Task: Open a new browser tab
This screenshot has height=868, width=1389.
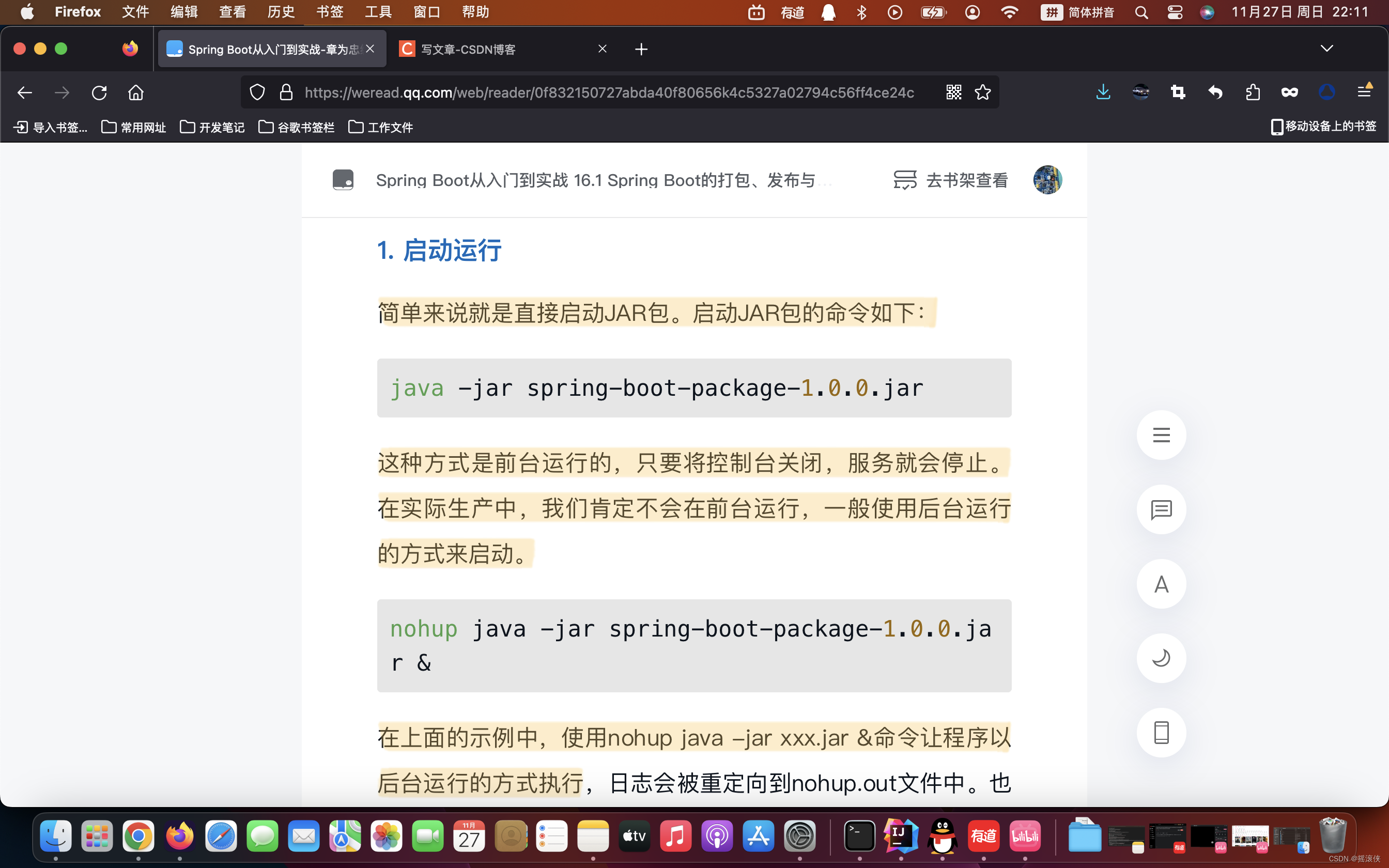Action: click(641, 50)
